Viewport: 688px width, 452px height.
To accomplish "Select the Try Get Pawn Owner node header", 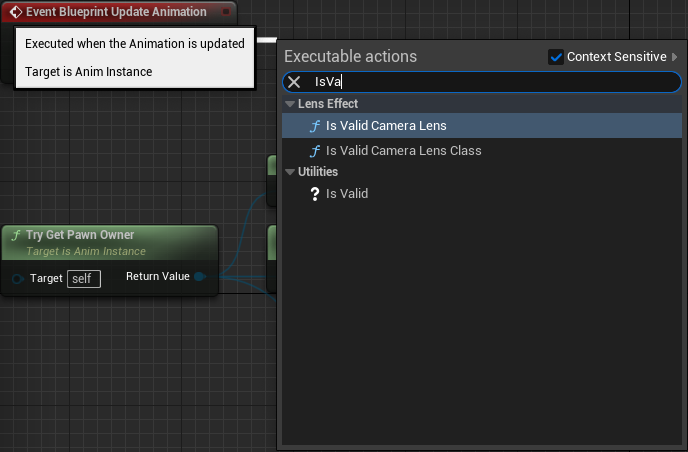I will [109, 243].
